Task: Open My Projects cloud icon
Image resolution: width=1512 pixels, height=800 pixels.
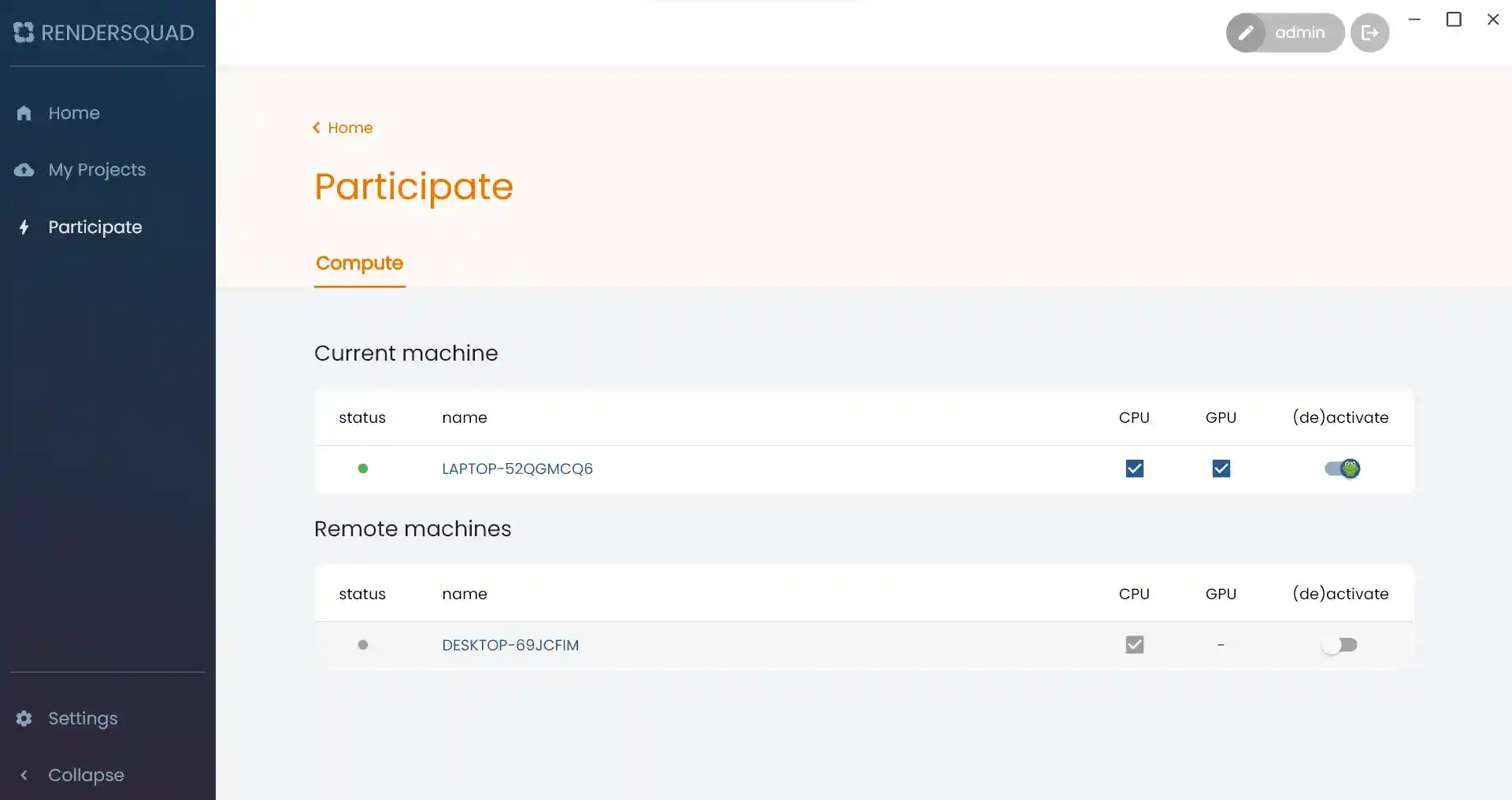Action: [x=24, y=170]
